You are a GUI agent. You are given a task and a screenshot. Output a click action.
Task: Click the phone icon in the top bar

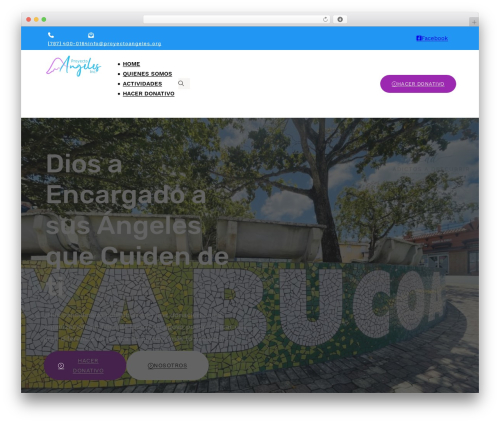(x=51, y=35)
